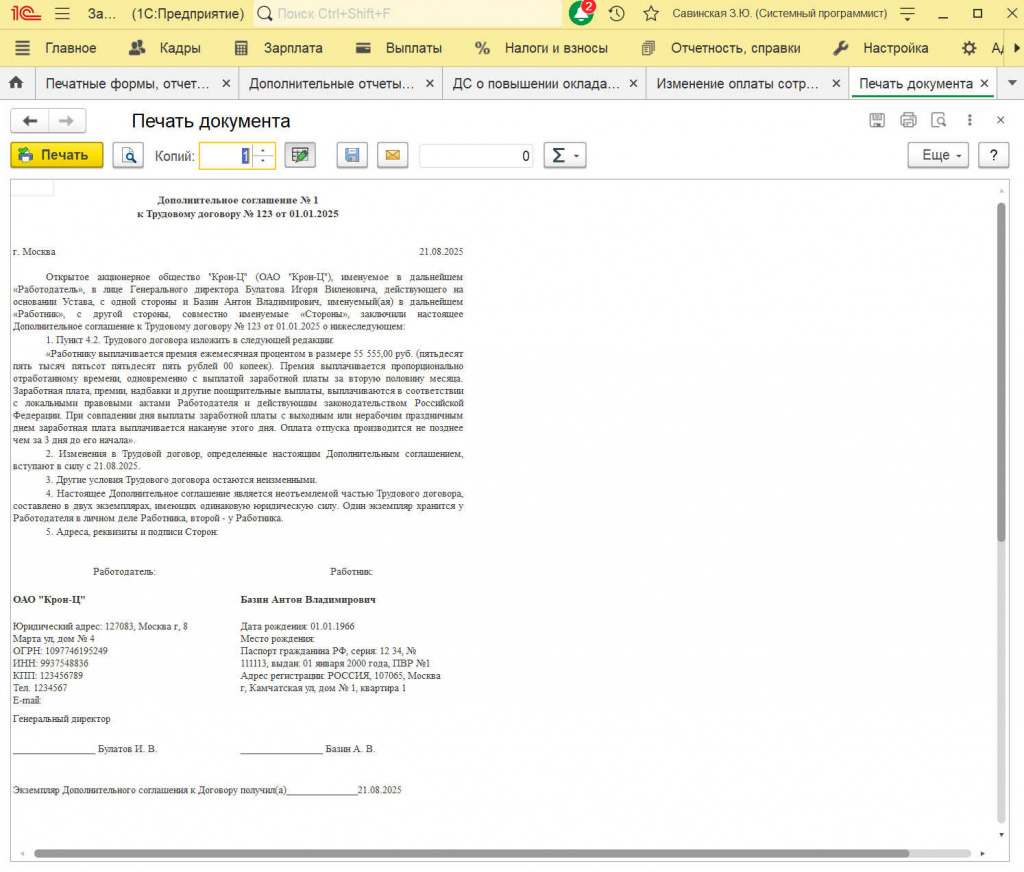Open the Кадры section
The height and width of the screenshot is (872, 1024).
pos(165,48)
